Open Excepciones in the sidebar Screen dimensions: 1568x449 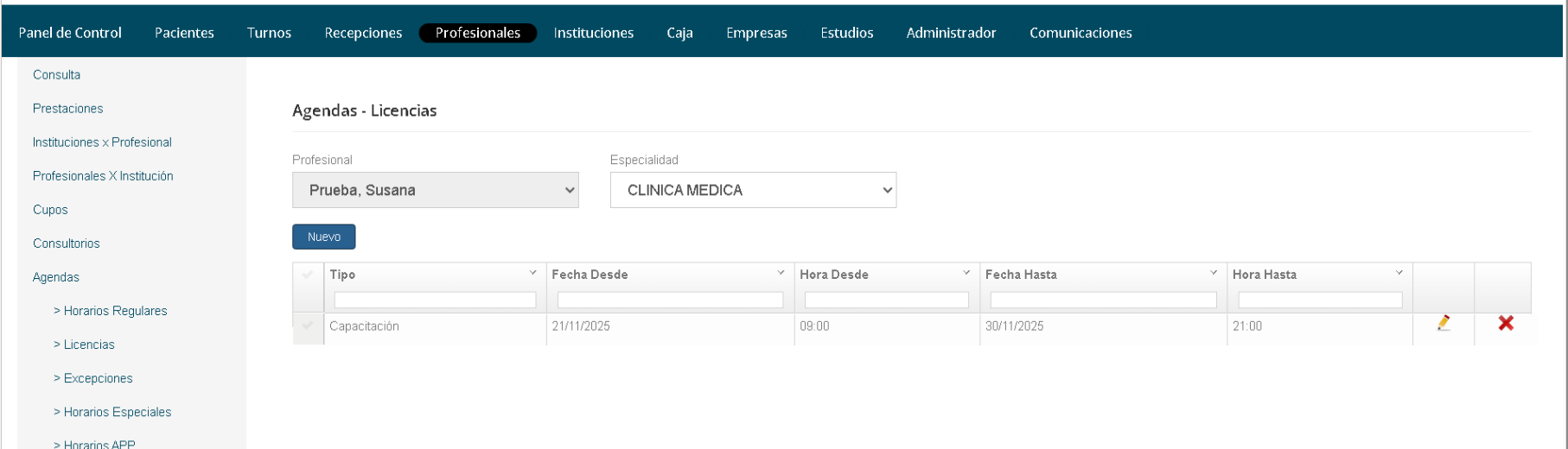tap(98, 378)
